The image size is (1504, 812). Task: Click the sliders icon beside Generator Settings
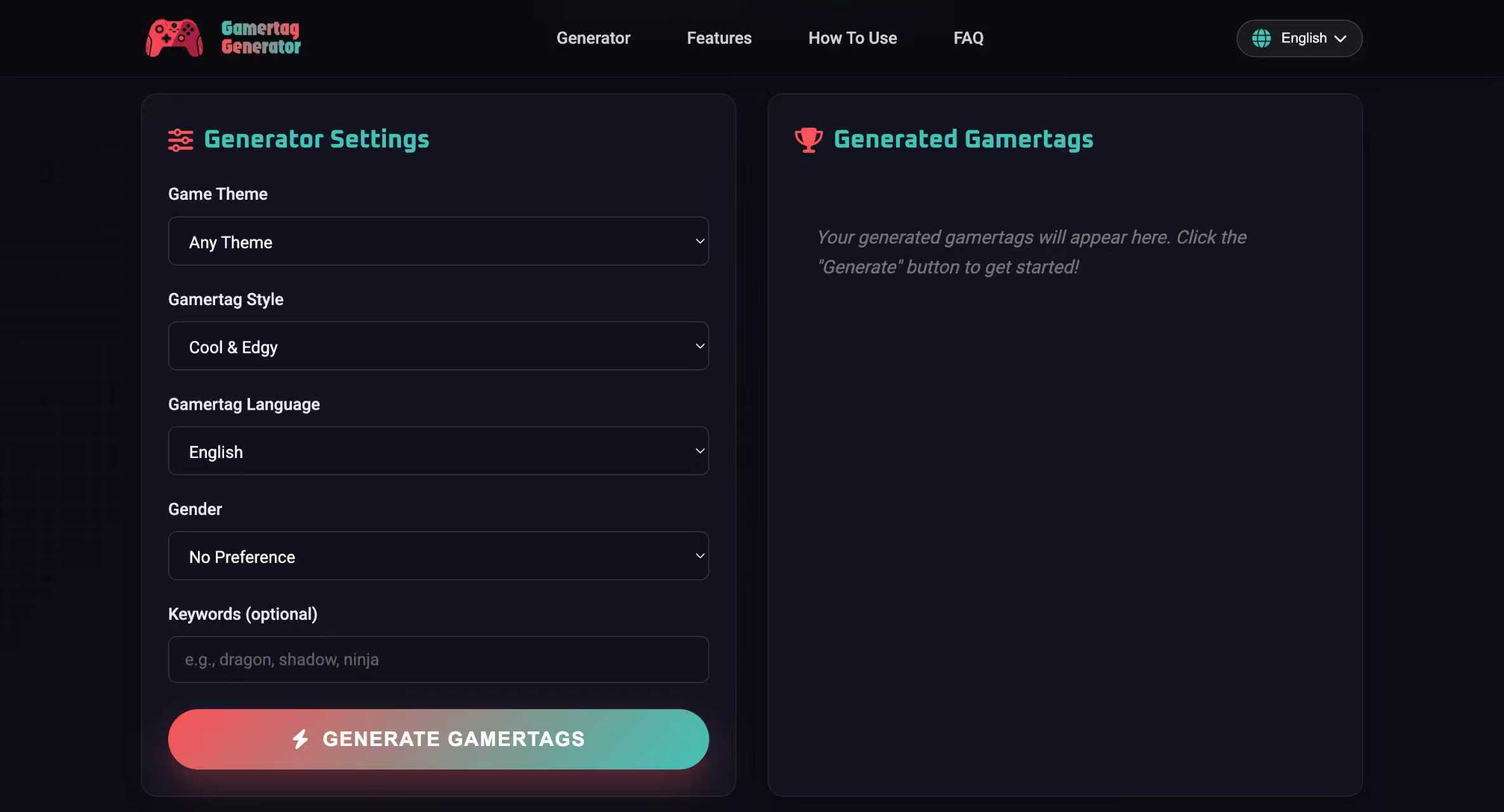180,140
